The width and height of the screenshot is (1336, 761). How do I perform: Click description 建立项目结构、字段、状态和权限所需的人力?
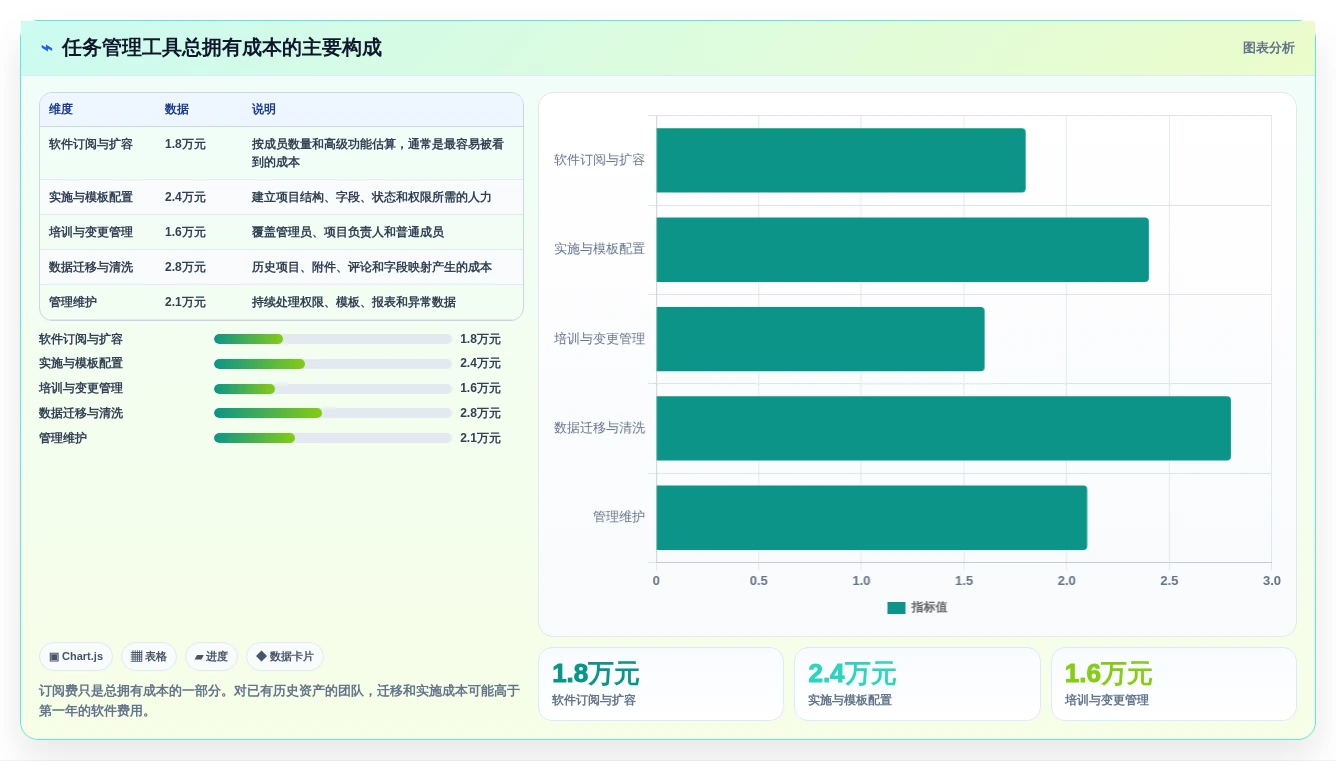pos(372,197)
